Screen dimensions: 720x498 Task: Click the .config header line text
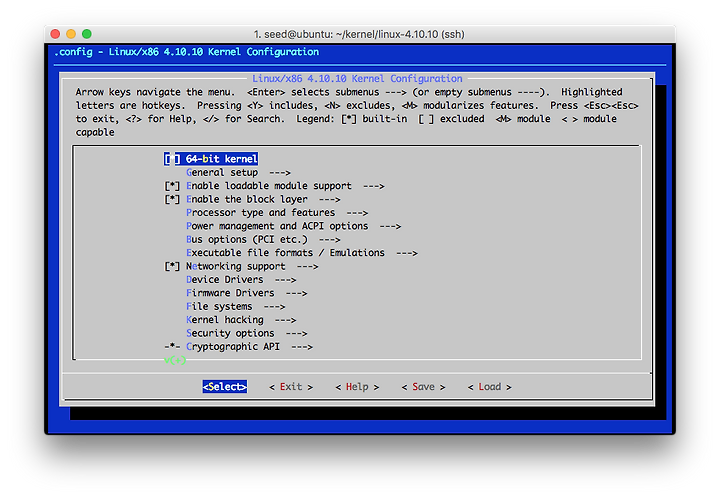click(x=186, y=52)
